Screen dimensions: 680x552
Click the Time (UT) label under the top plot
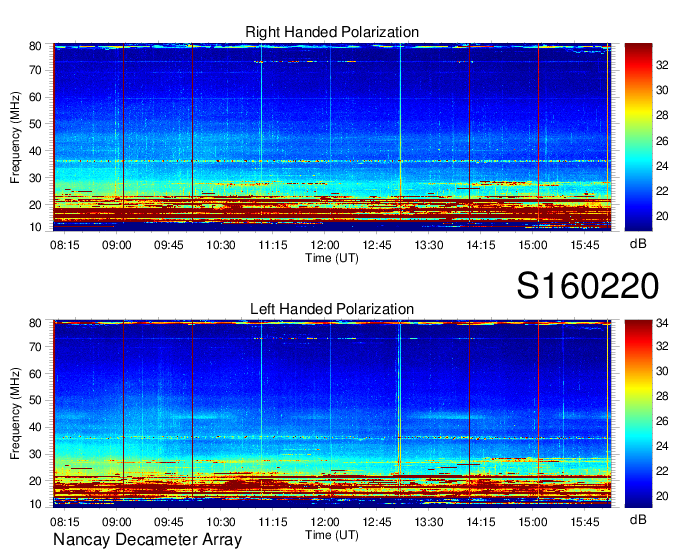[x=332, y=258]
